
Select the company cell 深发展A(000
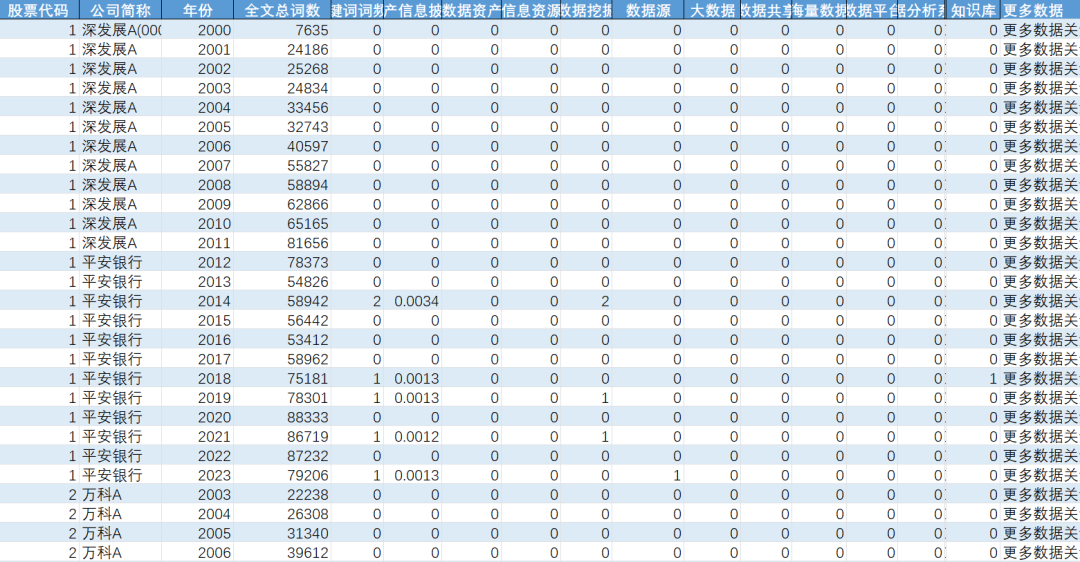coord(121,30)
